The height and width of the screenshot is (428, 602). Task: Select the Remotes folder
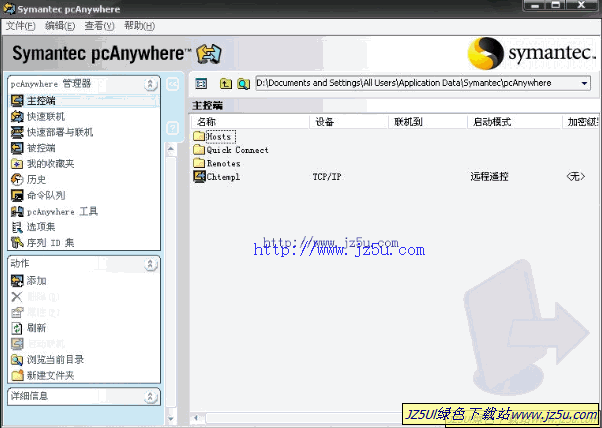[217, 163]
